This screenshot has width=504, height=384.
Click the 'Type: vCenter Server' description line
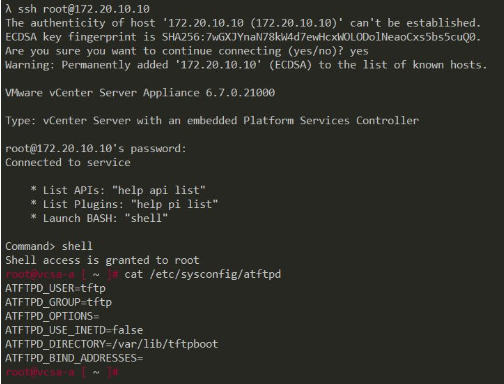(x=212, y=120)
